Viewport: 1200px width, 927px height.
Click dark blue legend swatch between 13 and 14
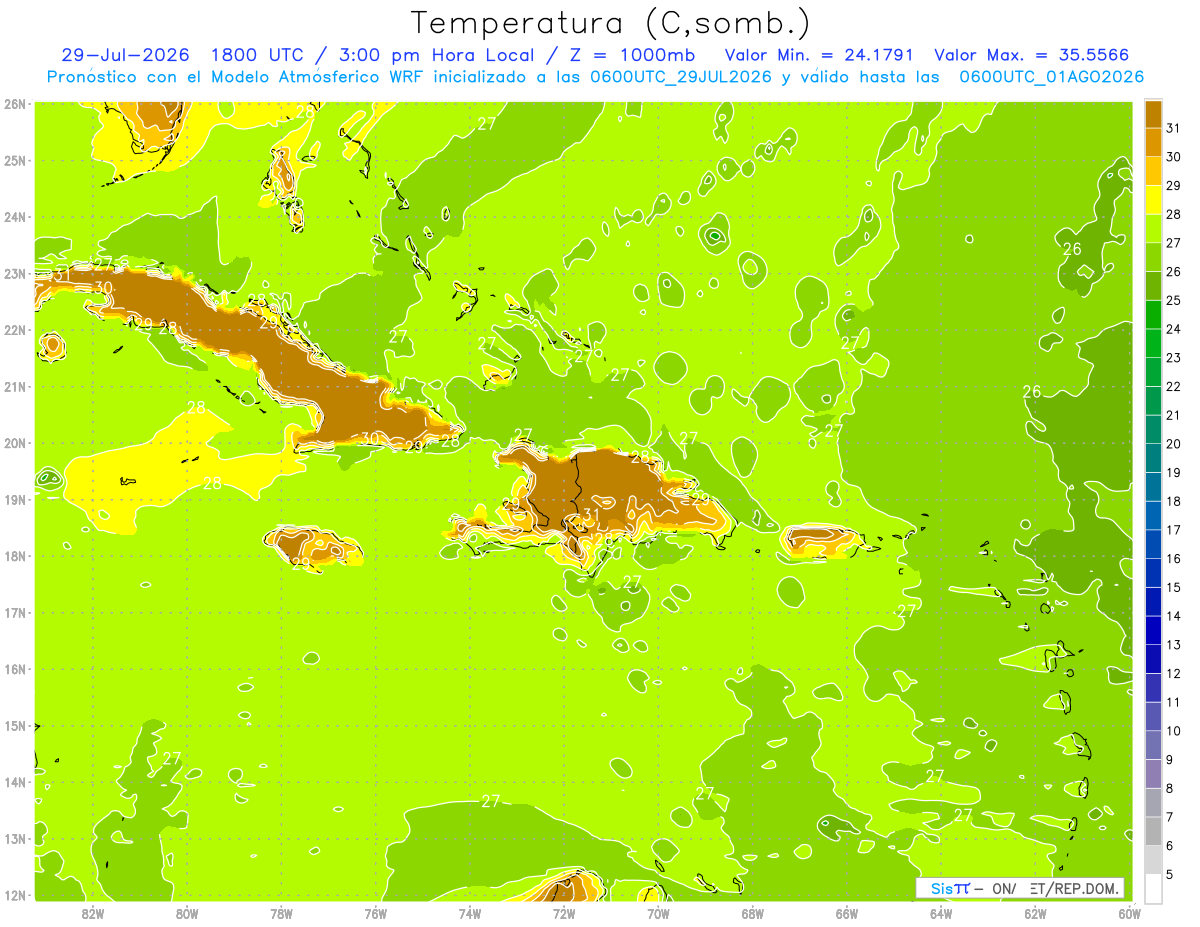pos(1154,630)
